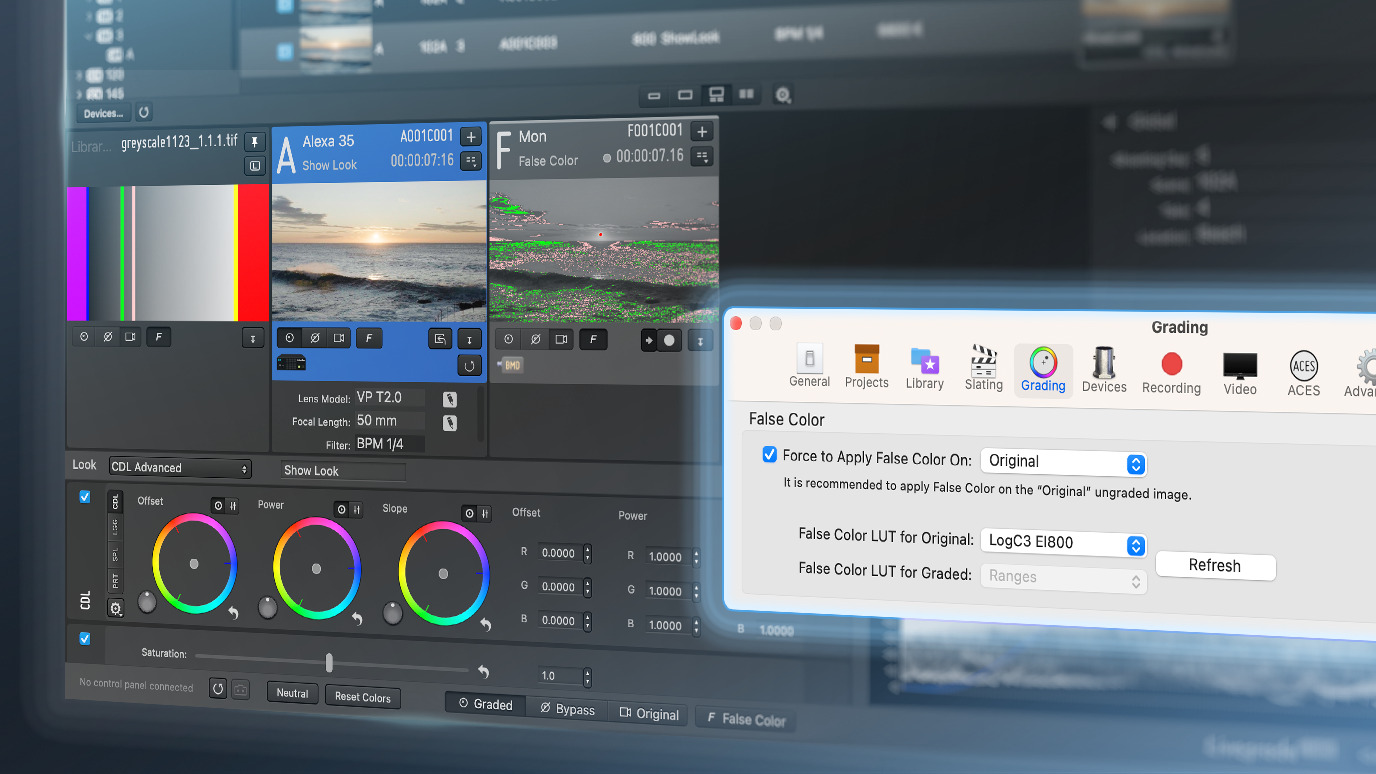Reset the Slope color wheel with its undo arrow

coord(486,625)
